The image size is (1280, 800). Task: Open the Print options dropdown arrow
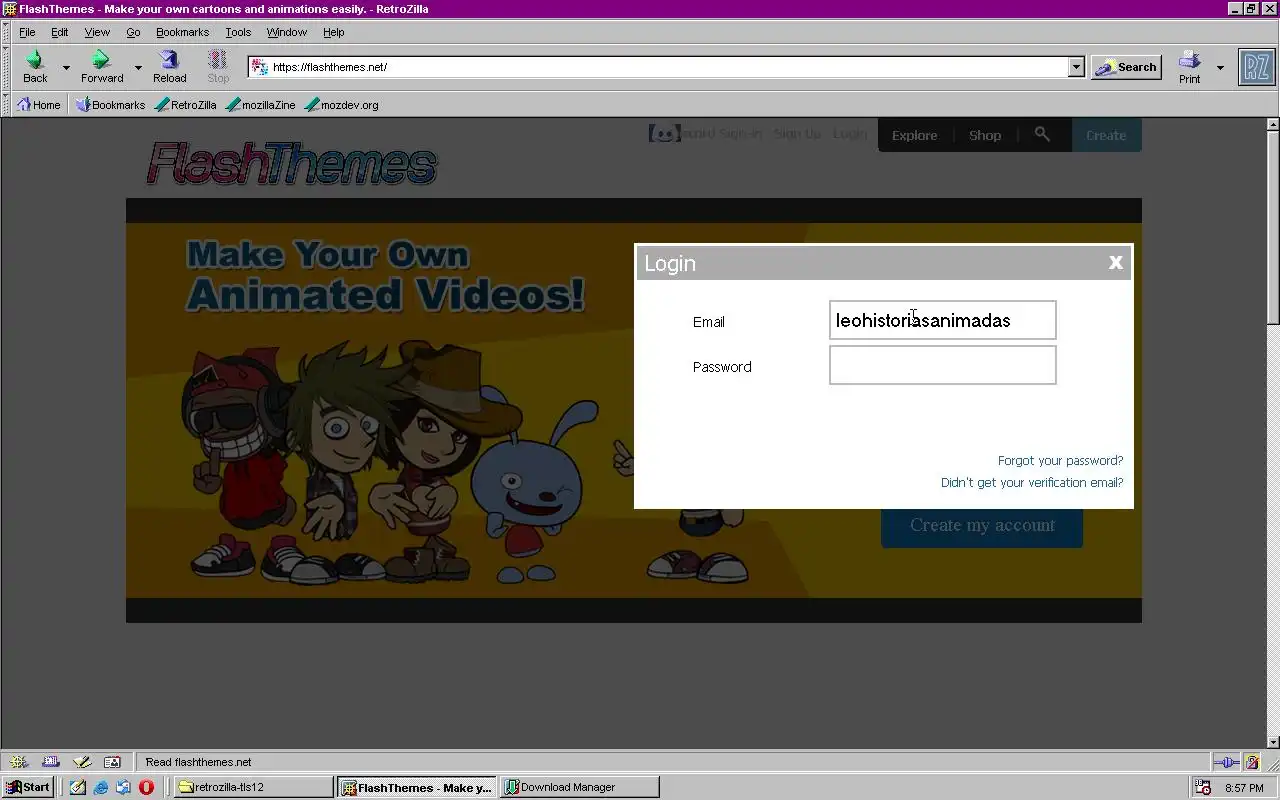1220,68
